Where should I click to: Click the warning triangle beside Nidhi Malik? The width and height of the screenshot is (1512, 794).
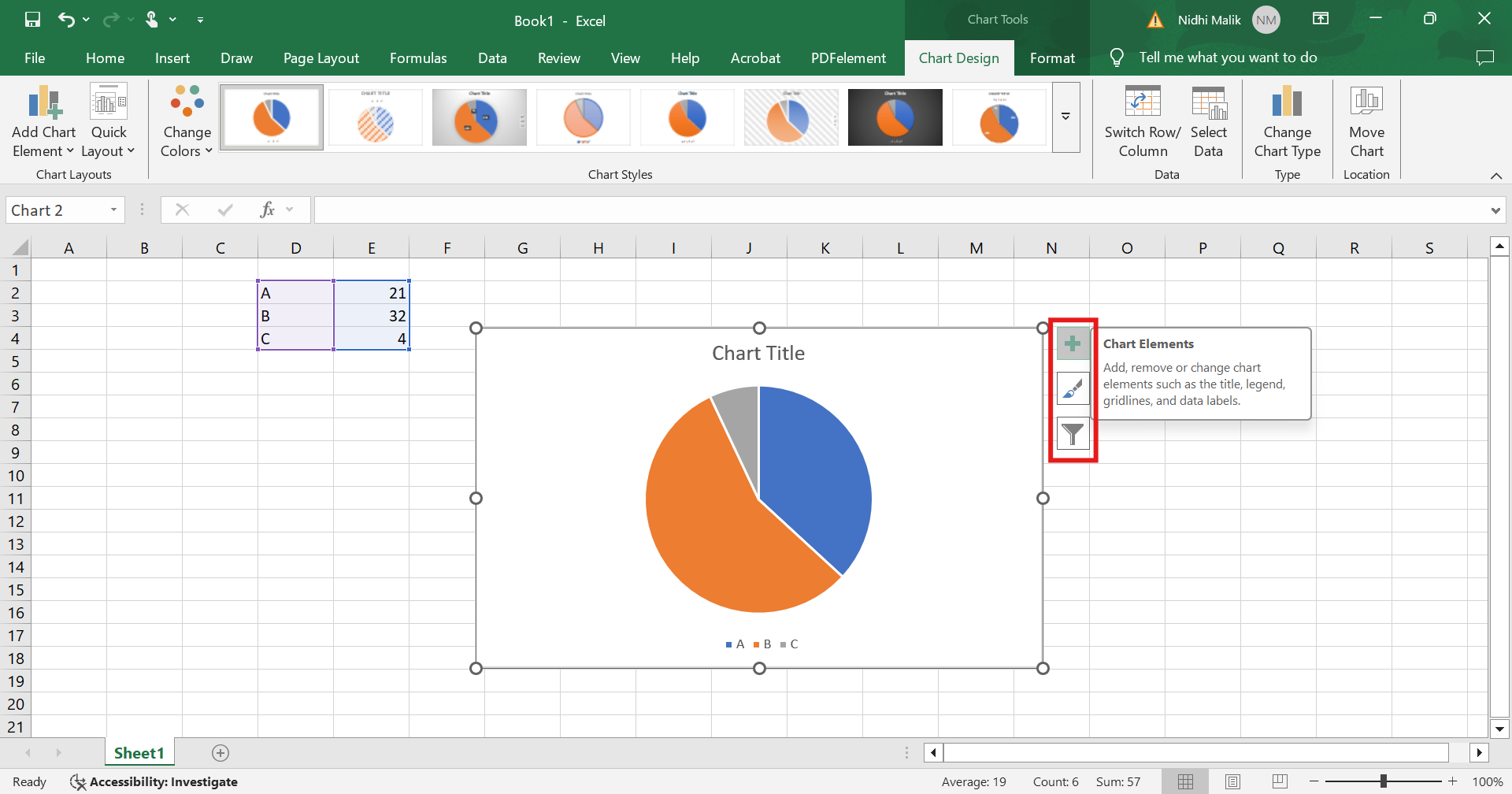tap(1155, 20)
